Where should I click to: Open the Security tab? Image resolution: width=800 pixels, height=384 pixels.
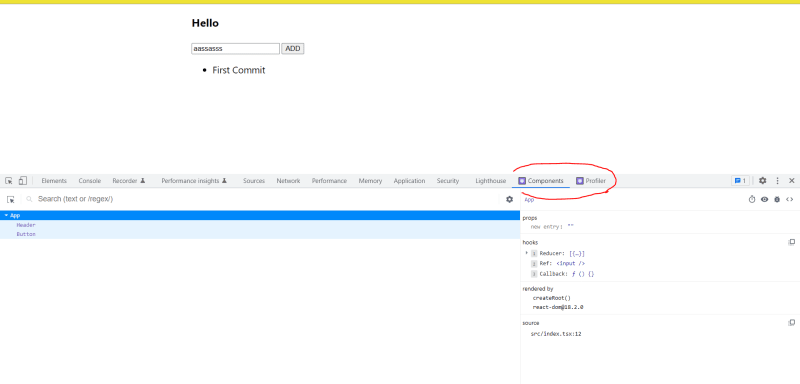[x=448, y=181]
